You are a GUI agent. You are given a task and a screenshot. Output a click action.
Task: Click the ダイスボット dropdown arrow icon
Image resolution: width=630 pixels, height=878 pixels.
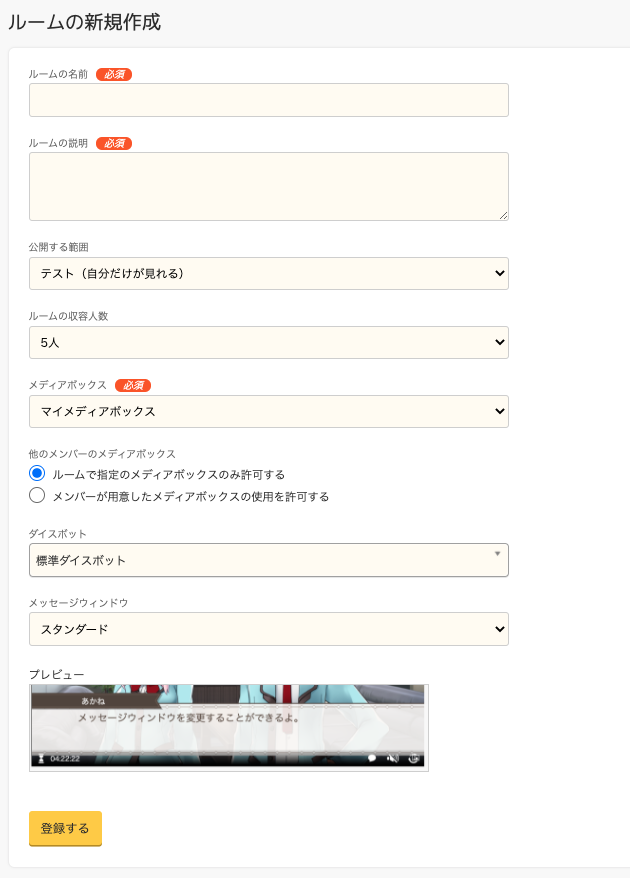497,553
